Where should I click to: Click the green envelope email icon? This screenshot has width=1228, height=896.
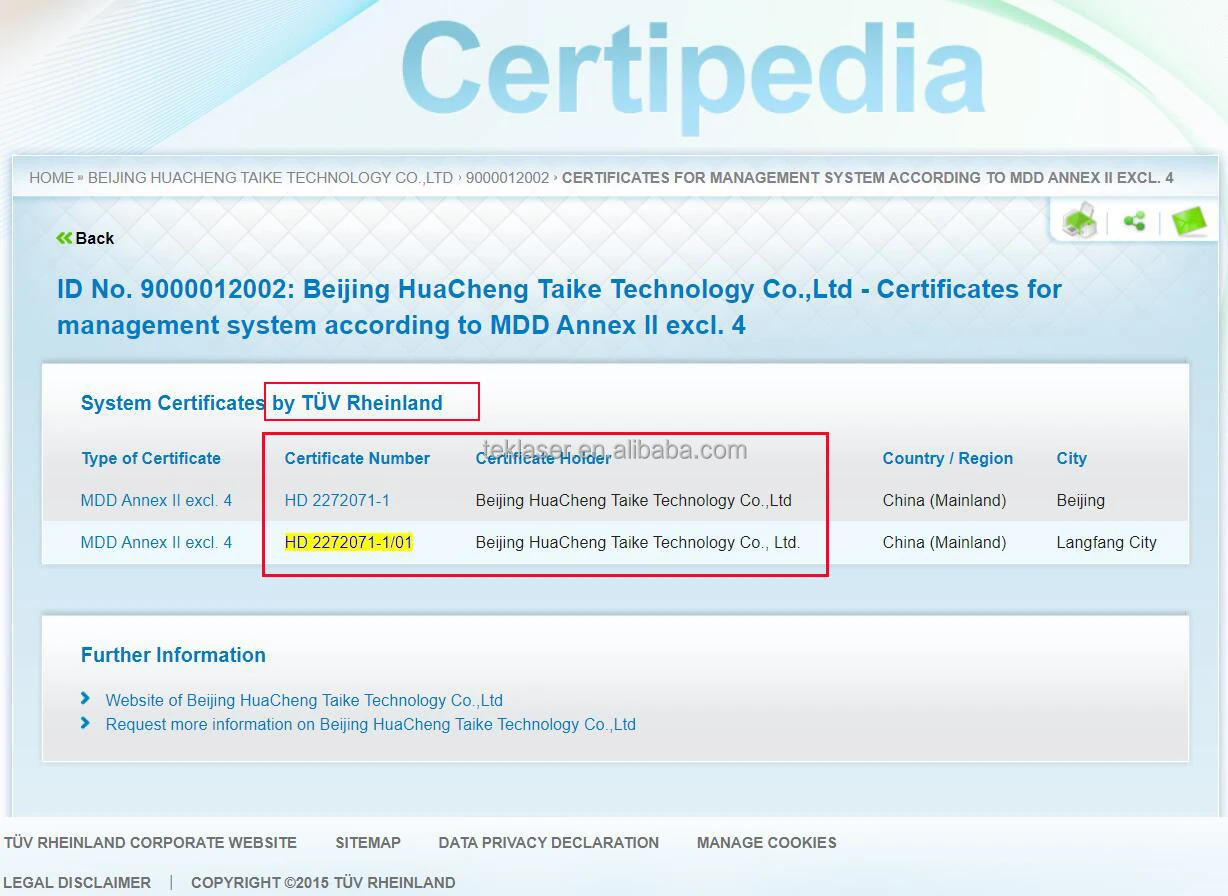(x=1189, y=221)
